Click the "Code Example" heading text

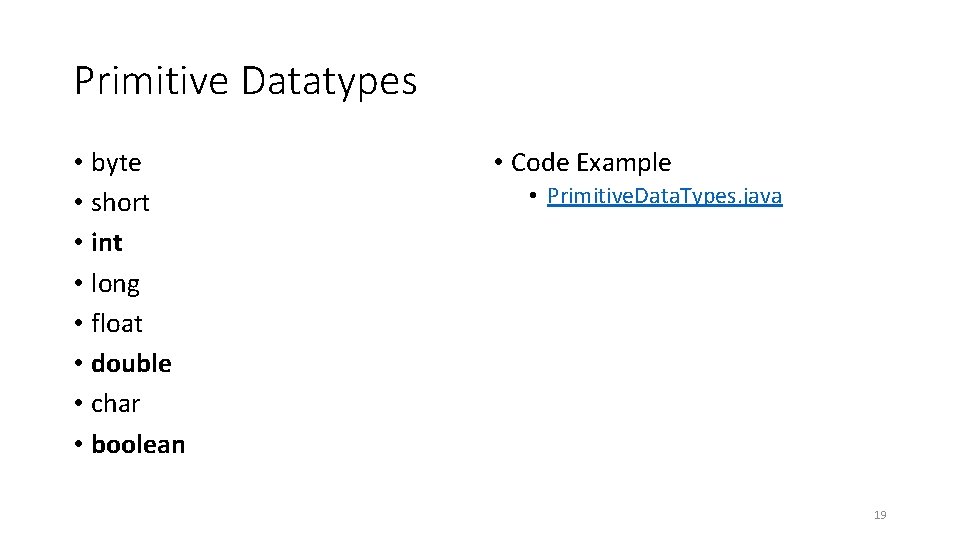(591, 163)
